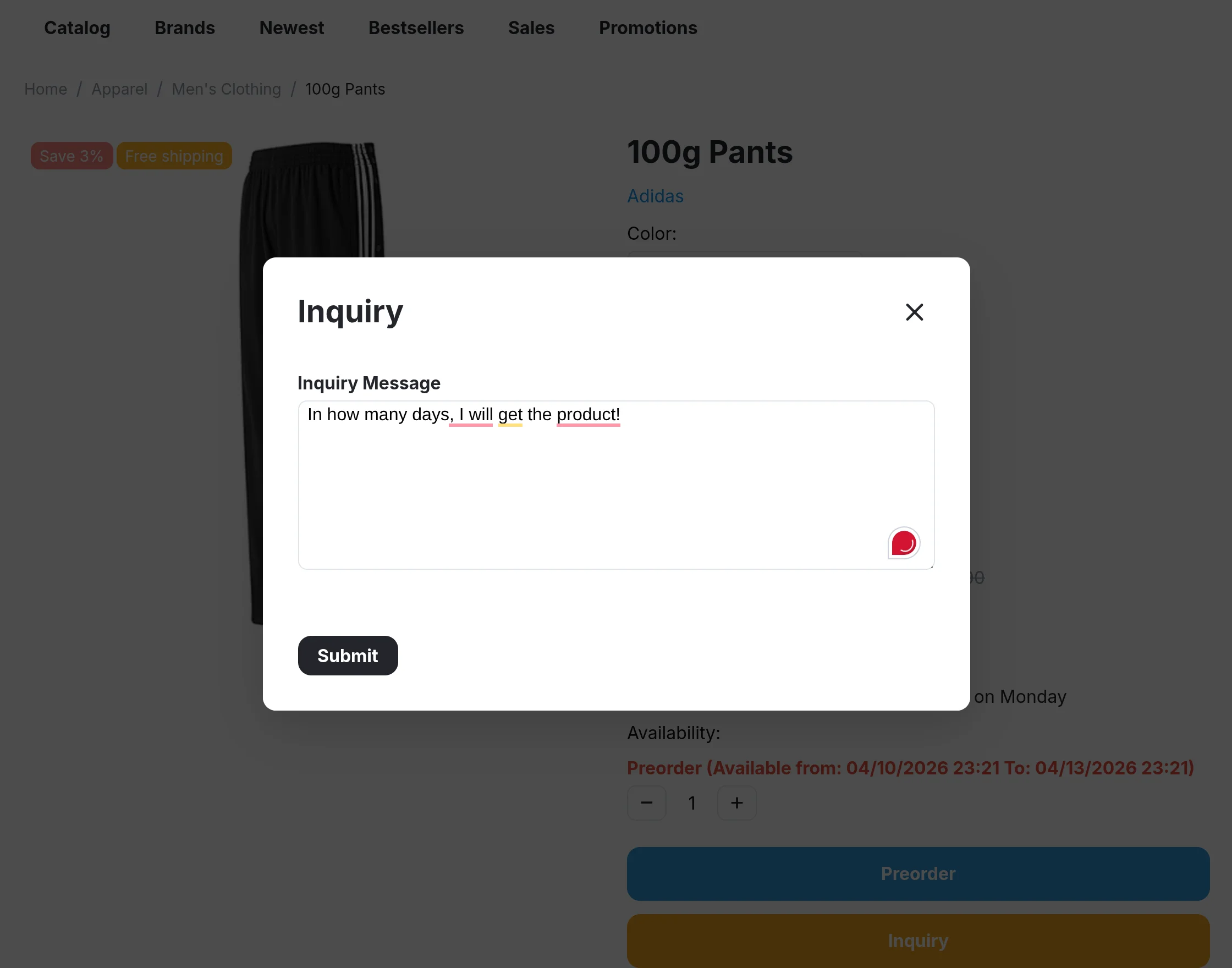Open the Bestsellers section
1232x968 pixels.
tap(416, 28)
